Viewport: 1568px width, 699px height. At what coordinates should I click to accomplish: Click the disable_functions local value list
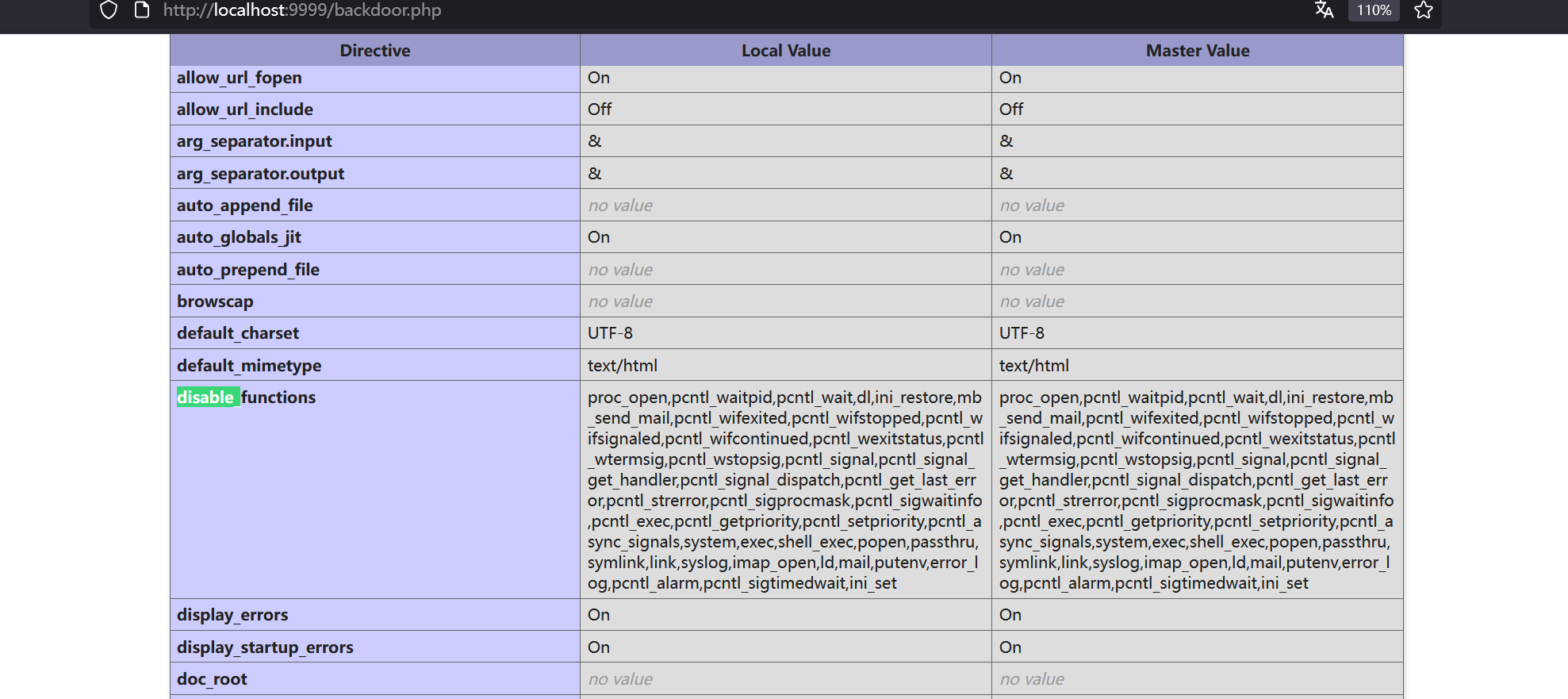coord(784,490)
